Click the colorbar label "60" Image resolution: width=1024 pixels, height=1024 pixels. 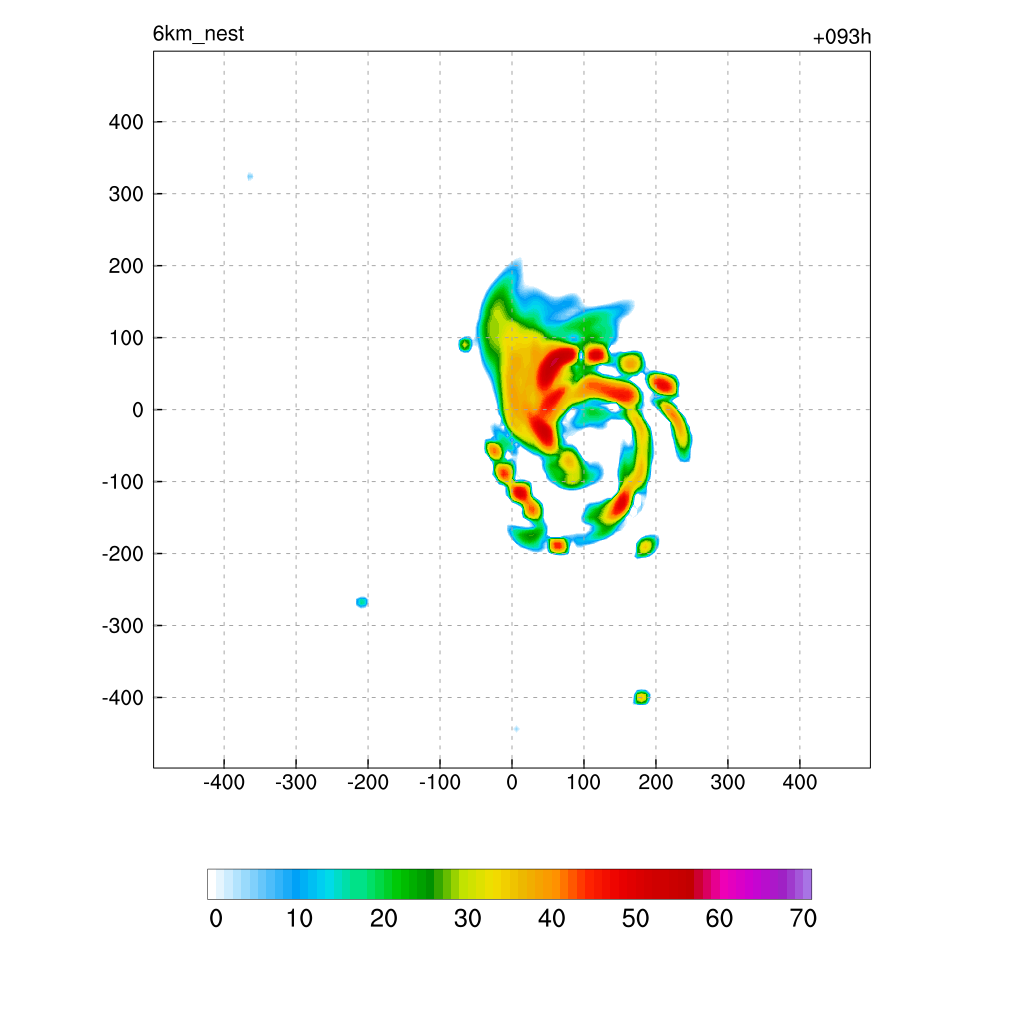tap(719, 919)
